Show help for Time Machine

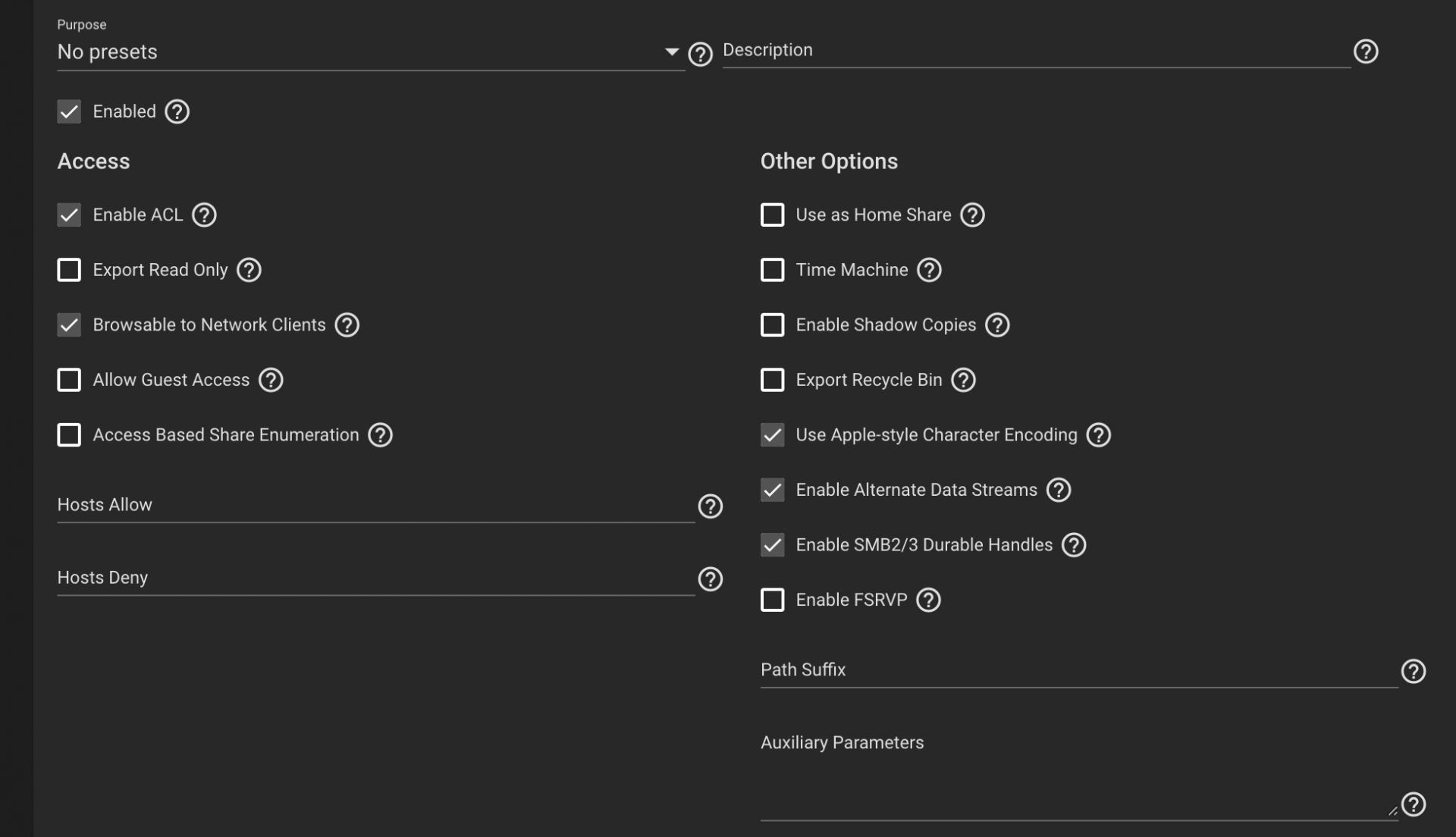point(930,270)
